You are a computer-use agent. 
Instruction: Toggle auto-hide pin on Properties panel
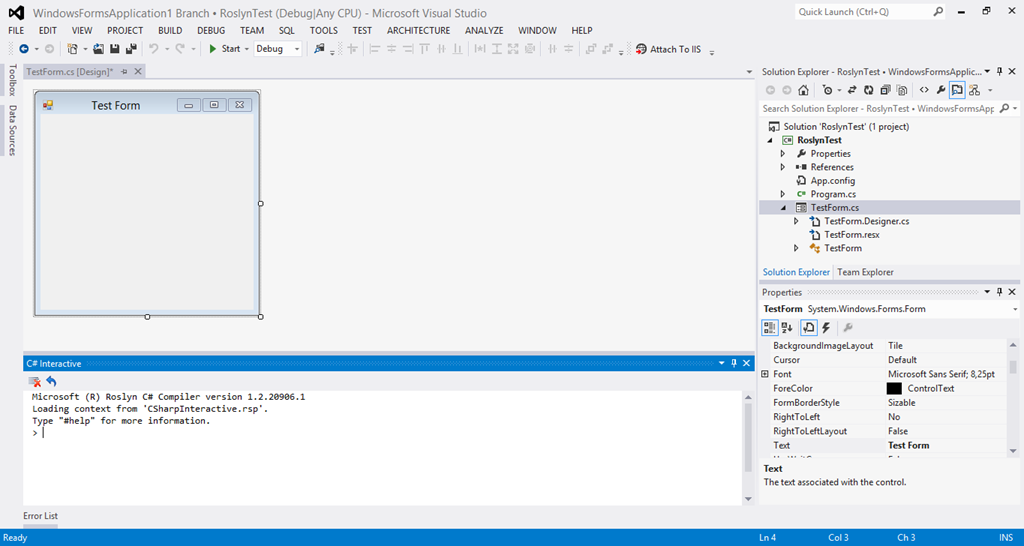(999, 292)
